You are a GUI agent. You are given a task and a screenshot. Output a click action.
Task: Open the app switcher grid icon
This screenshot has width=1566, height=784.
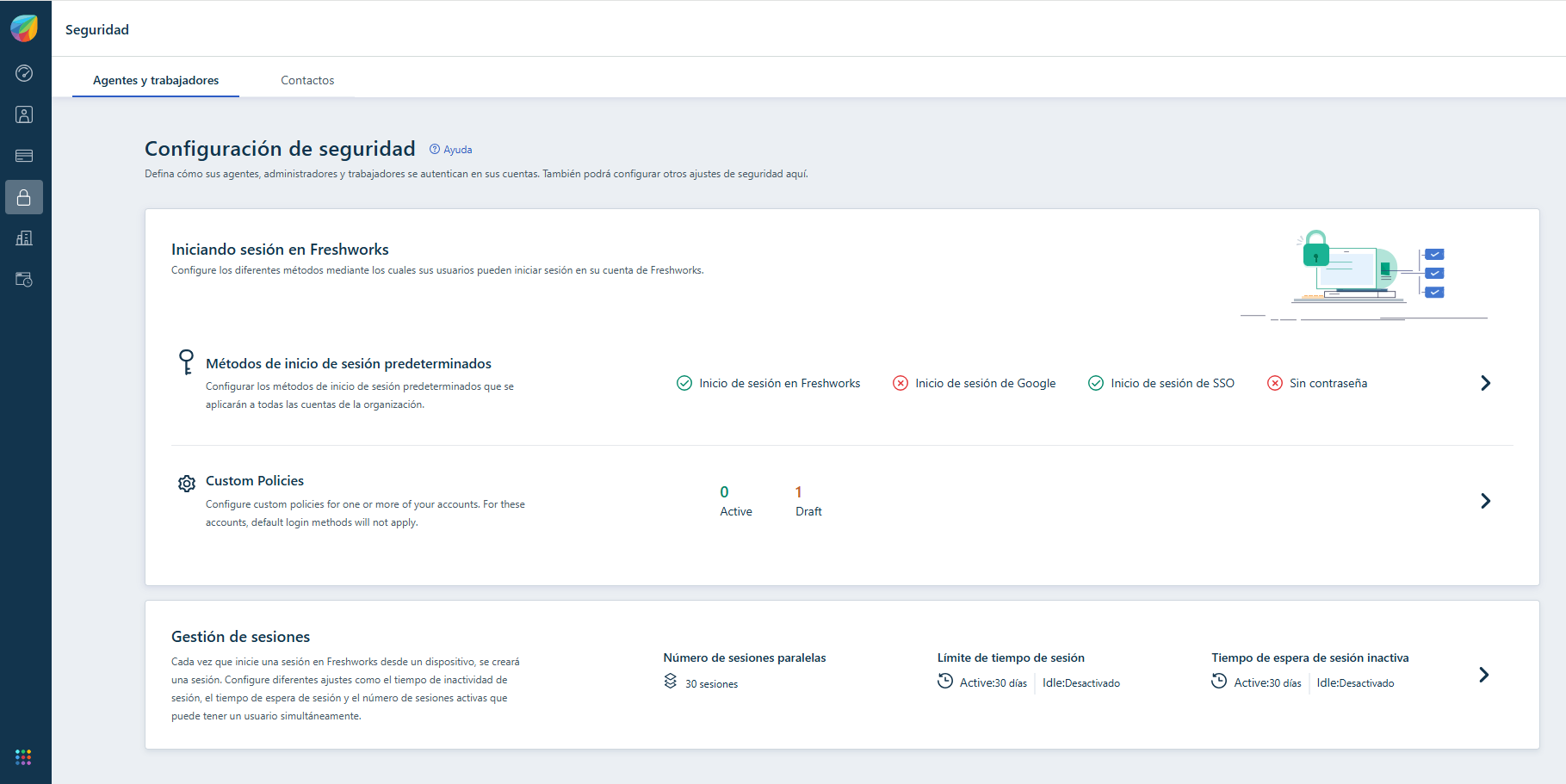(23, 756)
